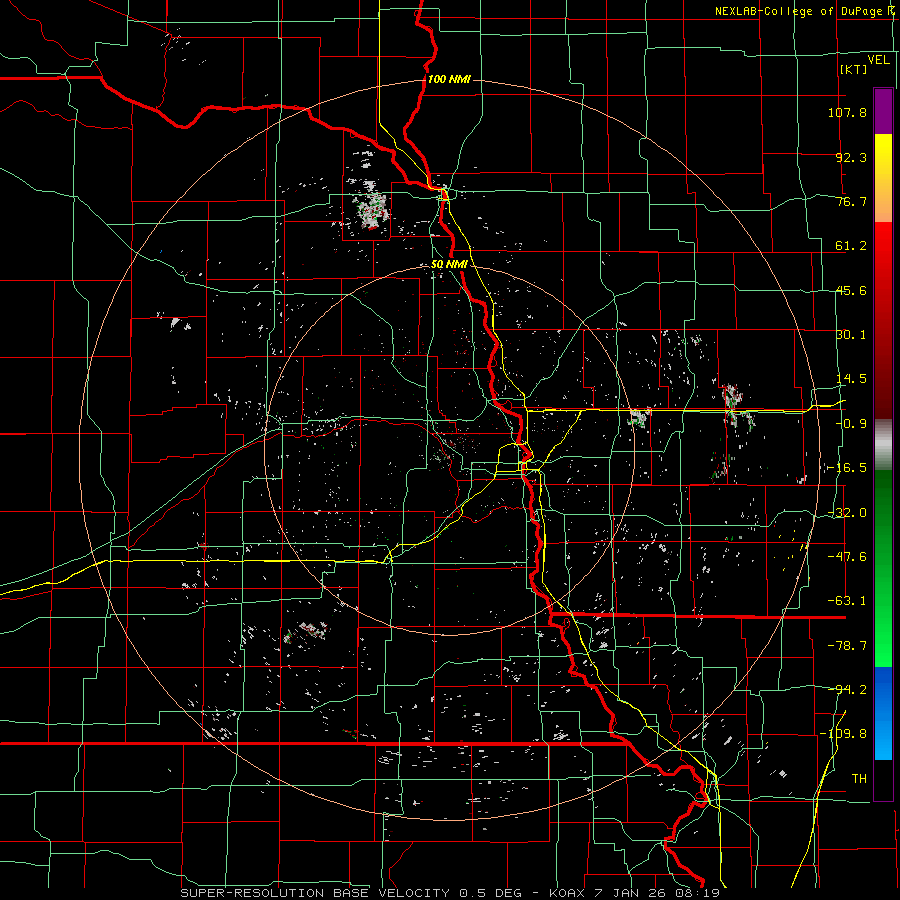Pick the blue segment of the color bar
The image size is (900, 900).
click(883, 713)
